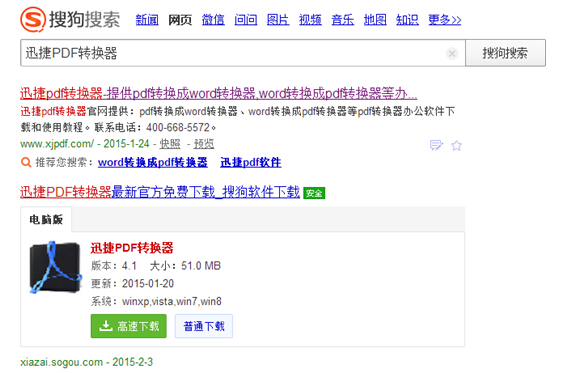Expand the 更多>> categories link
Image resolution: width=565 pixels, height=373 pixels.
(x=445, y=20)
